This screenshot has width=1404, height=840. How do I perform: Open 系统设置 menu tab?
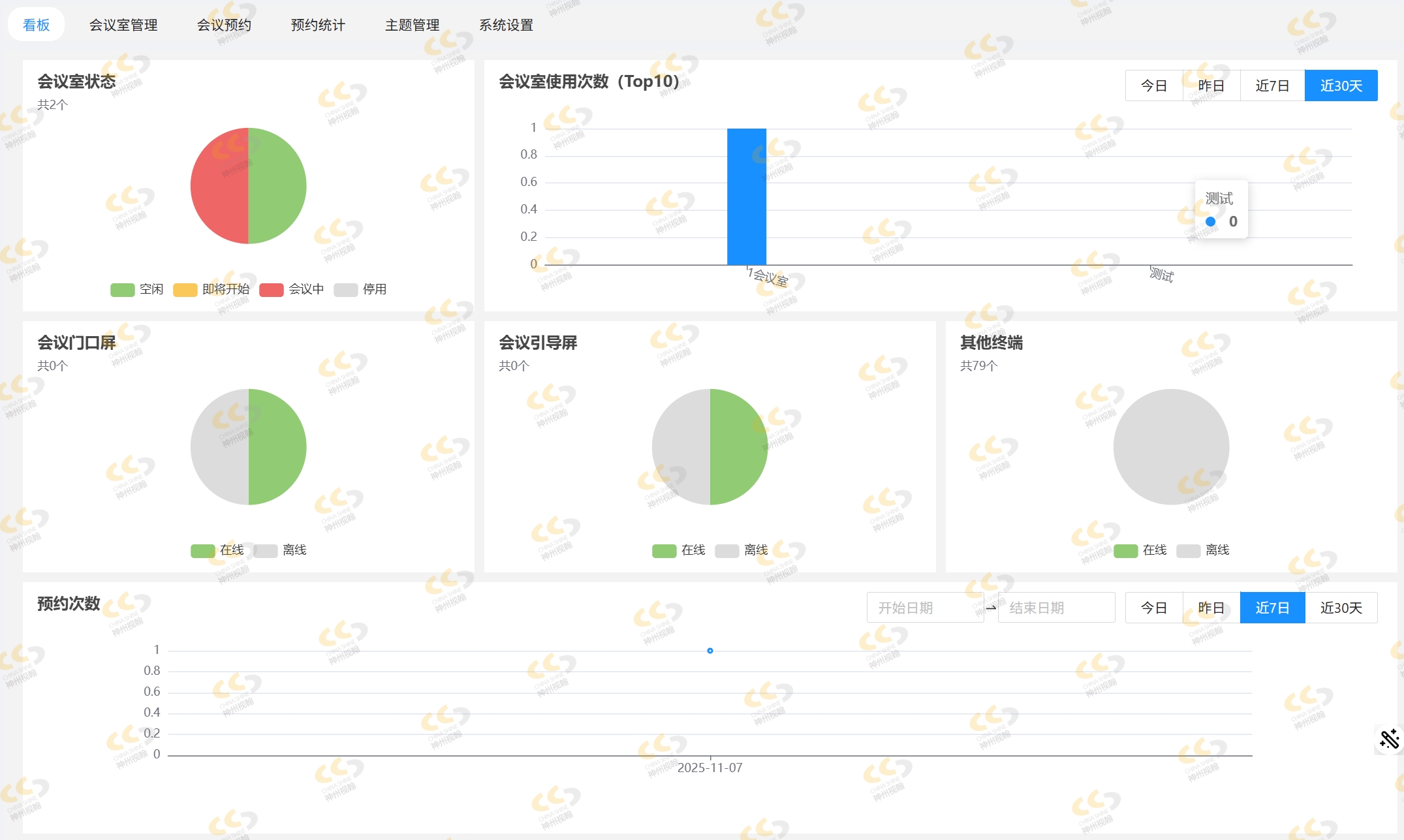coord(506,25)
